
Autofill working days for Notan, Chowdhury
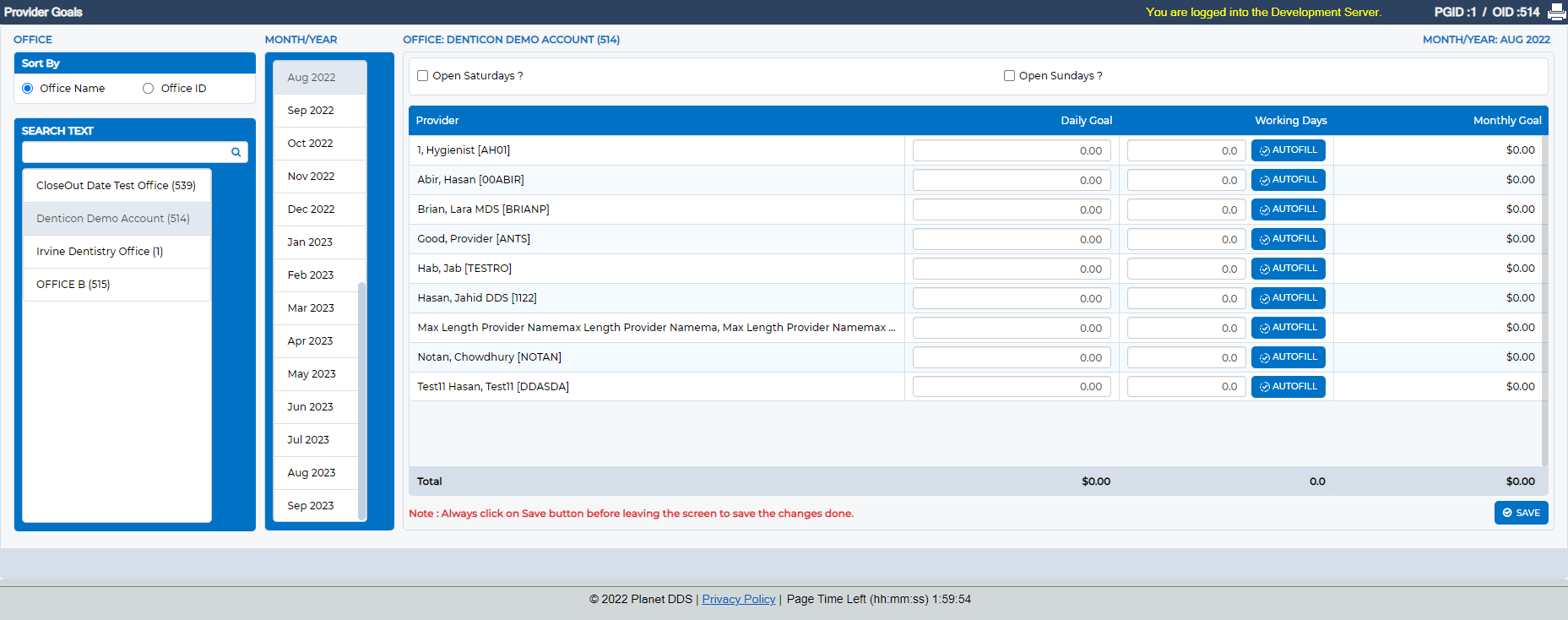1289,357
